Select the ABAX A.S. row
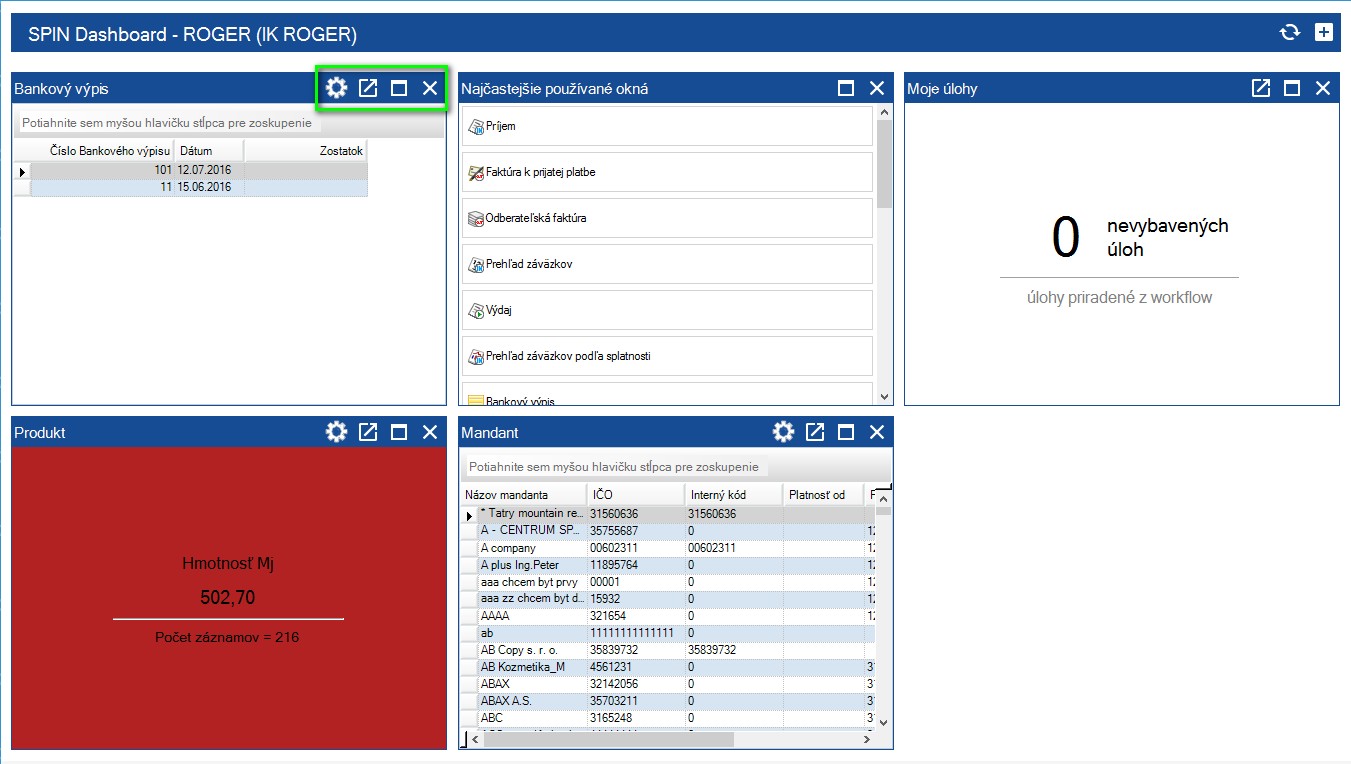The image size is (1351, 764). tap(668, 701)
